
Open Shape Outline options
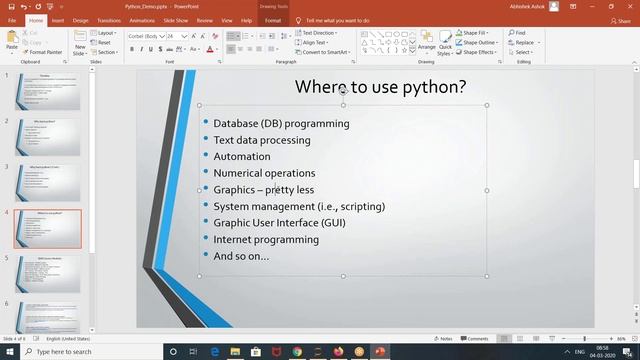[x=477, y=42]
